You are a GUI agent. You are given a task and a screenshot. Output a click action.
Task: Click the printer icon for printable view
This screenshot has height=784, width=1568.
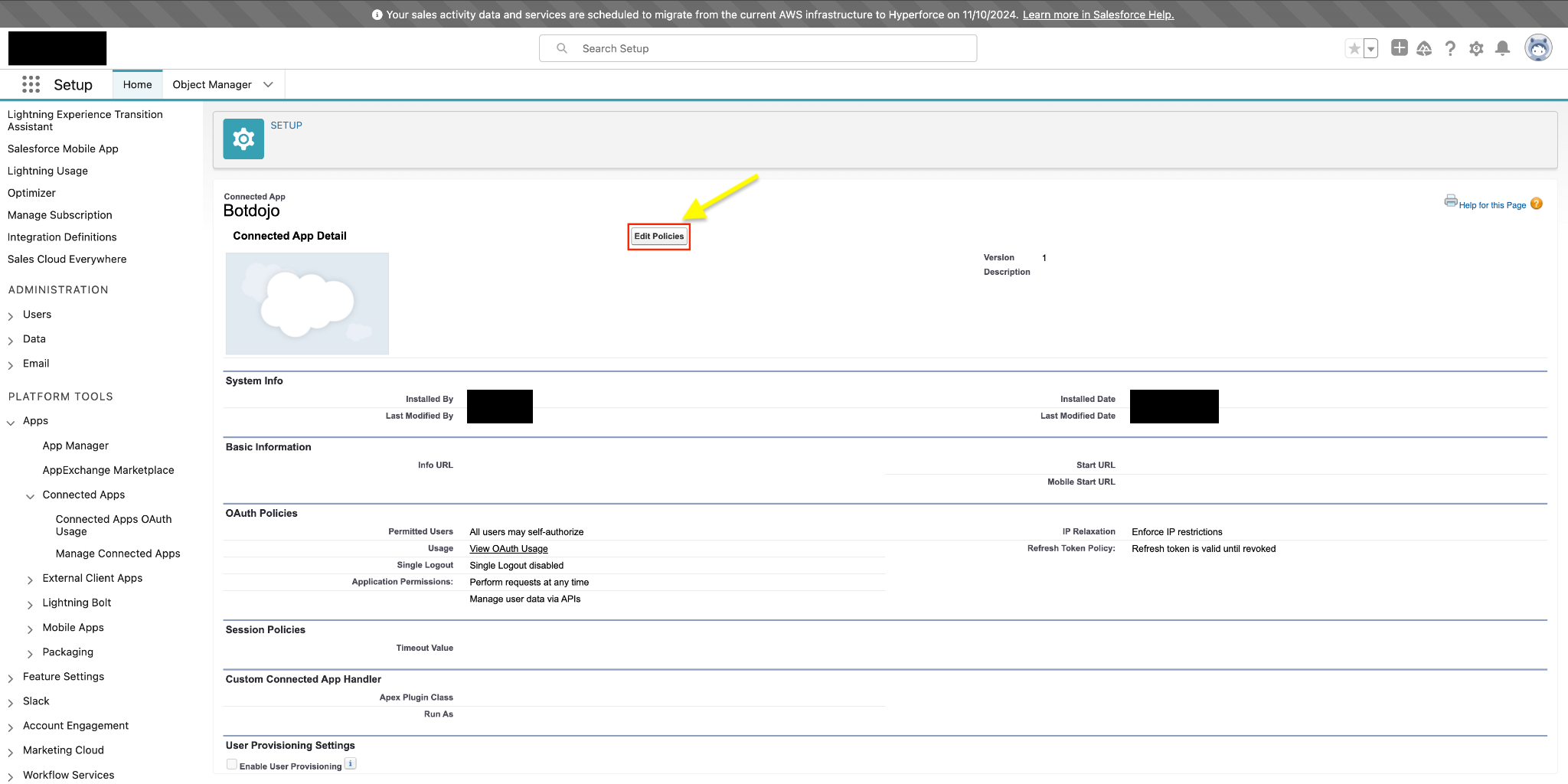(x=1450, y=201)
